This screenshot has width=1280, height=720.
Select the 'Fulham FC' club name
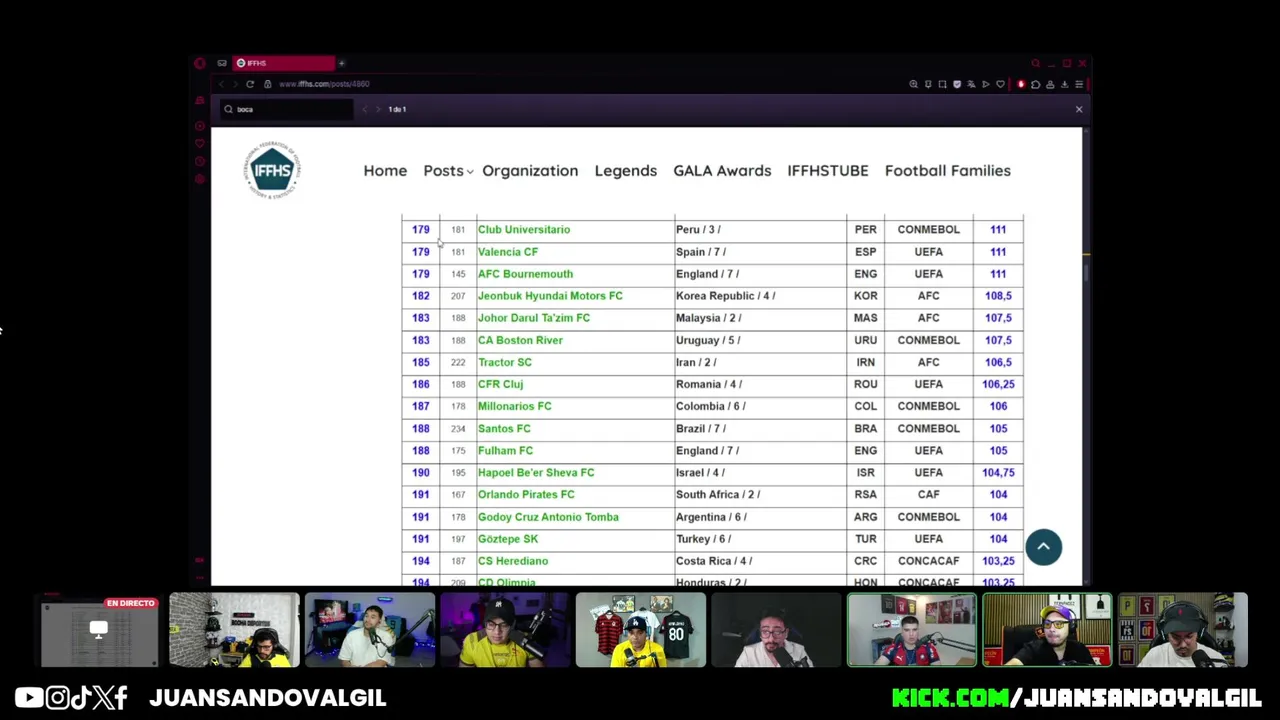pos(505,450)
